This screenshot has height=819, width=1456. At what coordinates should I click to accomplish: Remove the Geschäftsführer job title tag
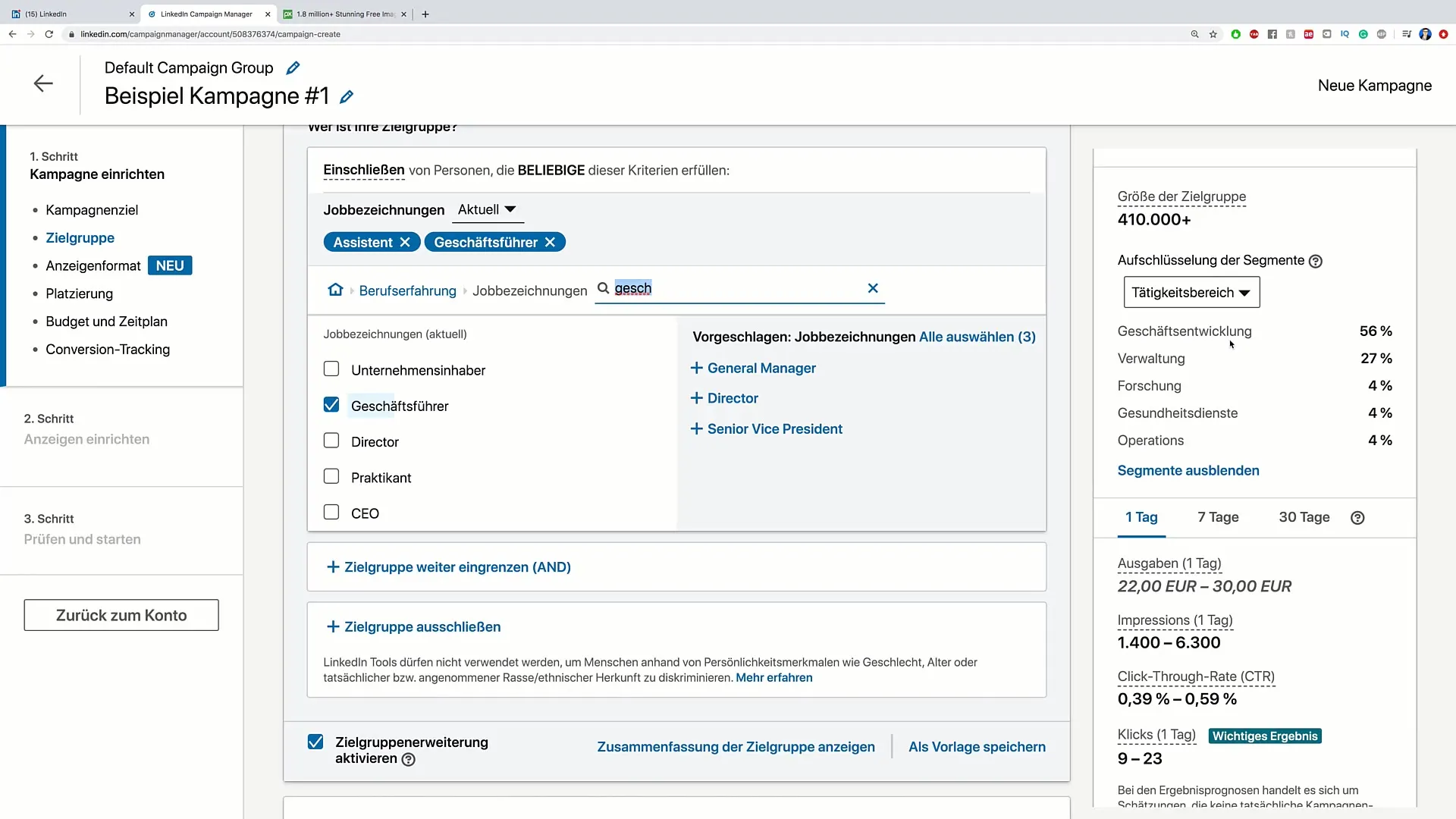coord(550,242)
